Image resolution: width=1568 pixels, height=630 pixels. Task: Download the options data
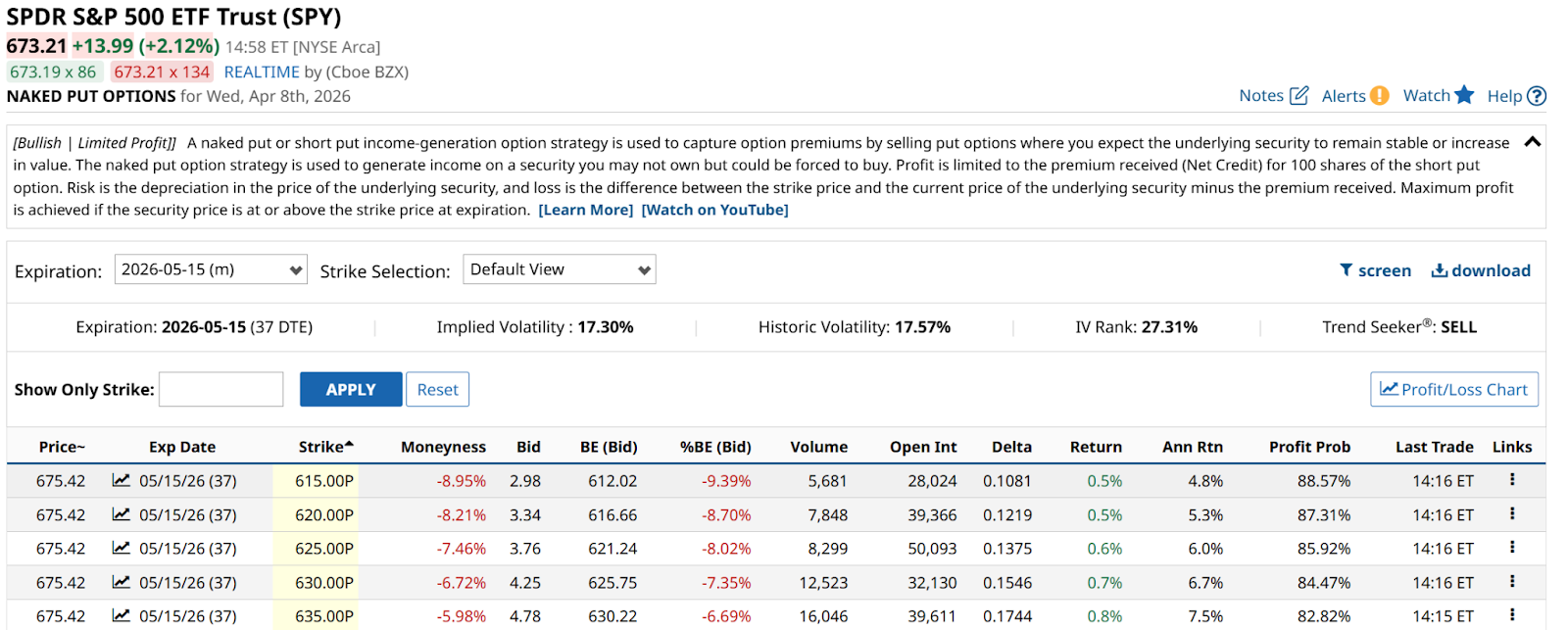[1481, 270]
